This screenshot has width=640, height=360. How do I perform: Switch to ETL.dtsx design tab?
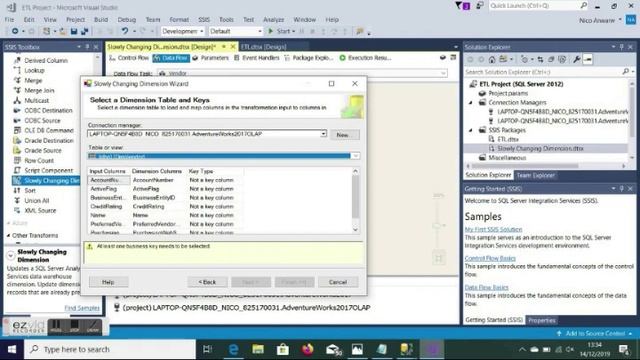[263, 47]
